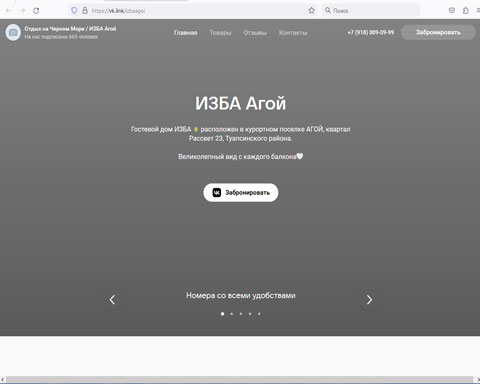This screenshot has height=384, width=480.
Task: Open Отдых на Черном Море / ИЗБА Агой title
Action: pyautogui.click(x=70, y=29)
